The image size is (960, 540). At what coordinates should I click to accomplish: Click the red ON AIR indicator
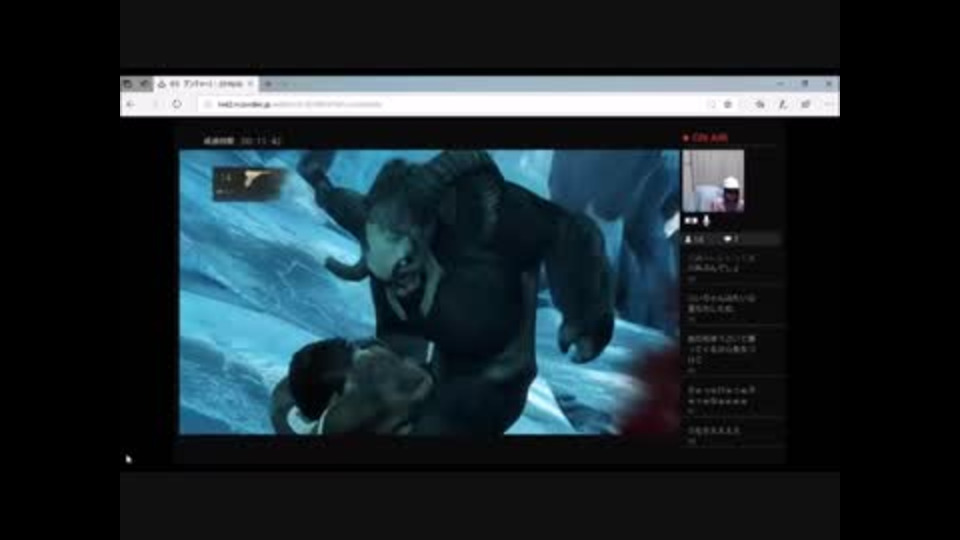point(705,138)
